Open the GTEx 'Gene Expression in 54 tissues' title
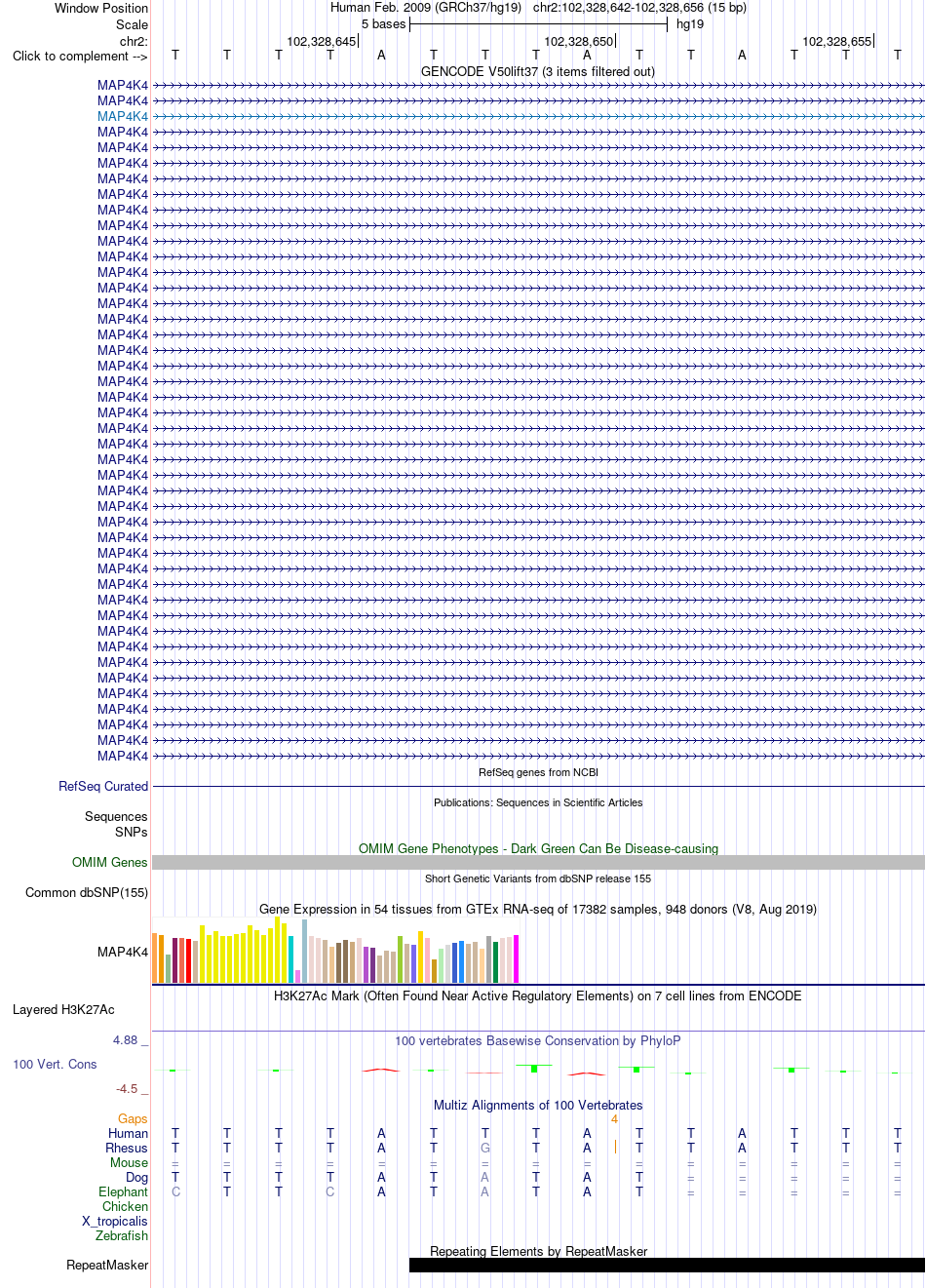This screenshot has height=1288, width=926. click(x=538, y=909)
